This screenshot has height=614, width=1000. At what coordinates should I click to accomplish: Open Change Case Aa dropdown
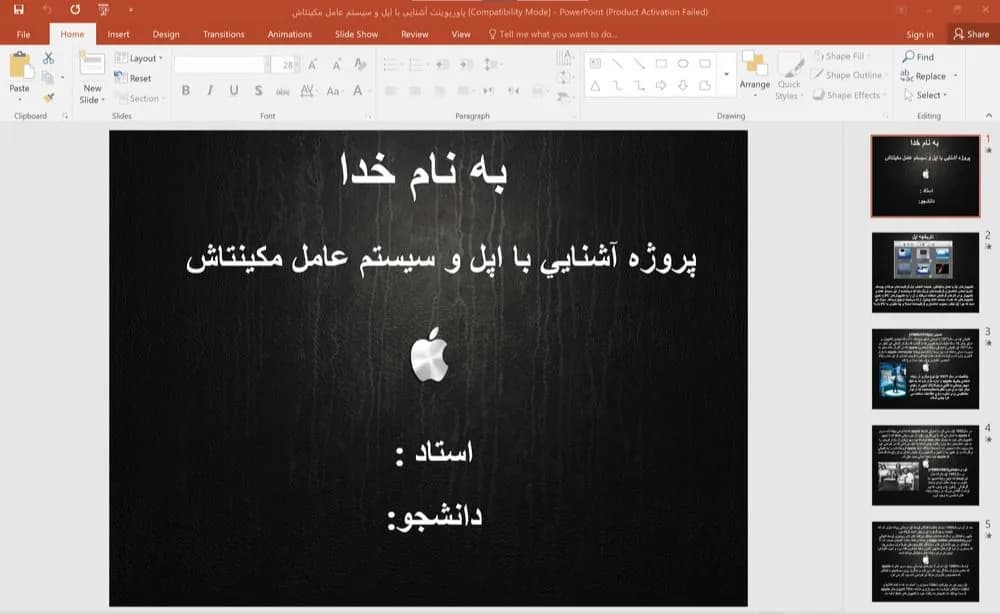333,91
